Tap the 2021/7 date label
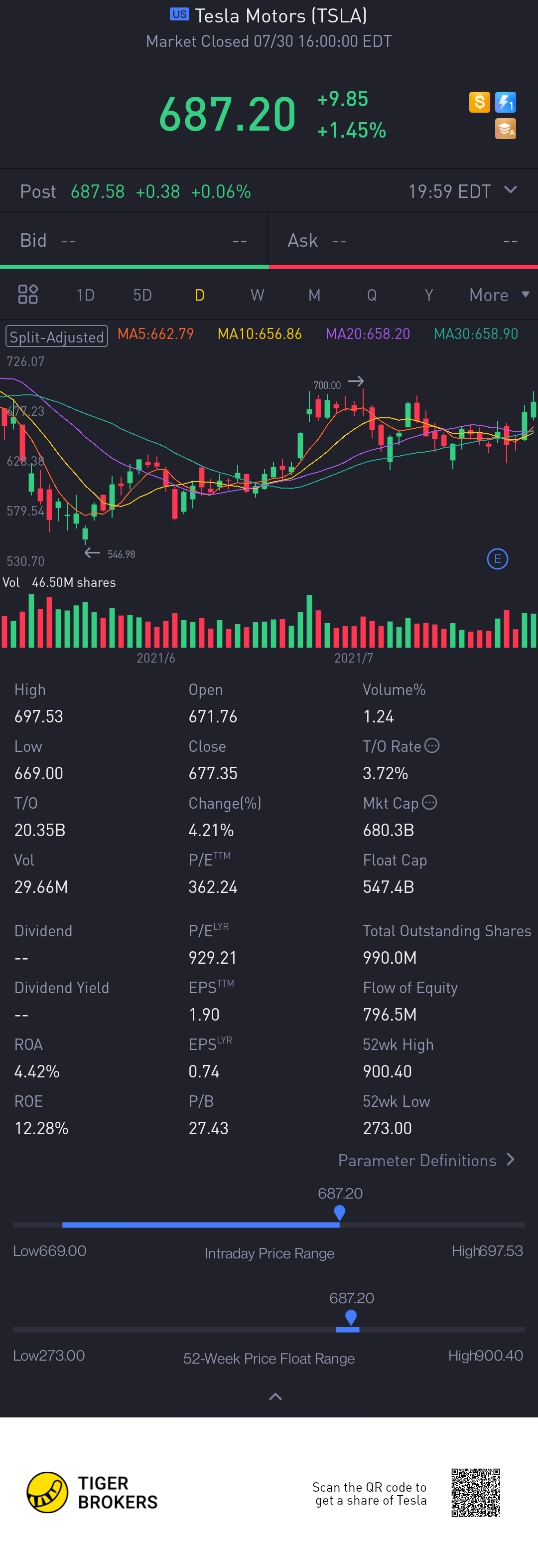The height and width of the screenshot is (1568, 538). 354,658
